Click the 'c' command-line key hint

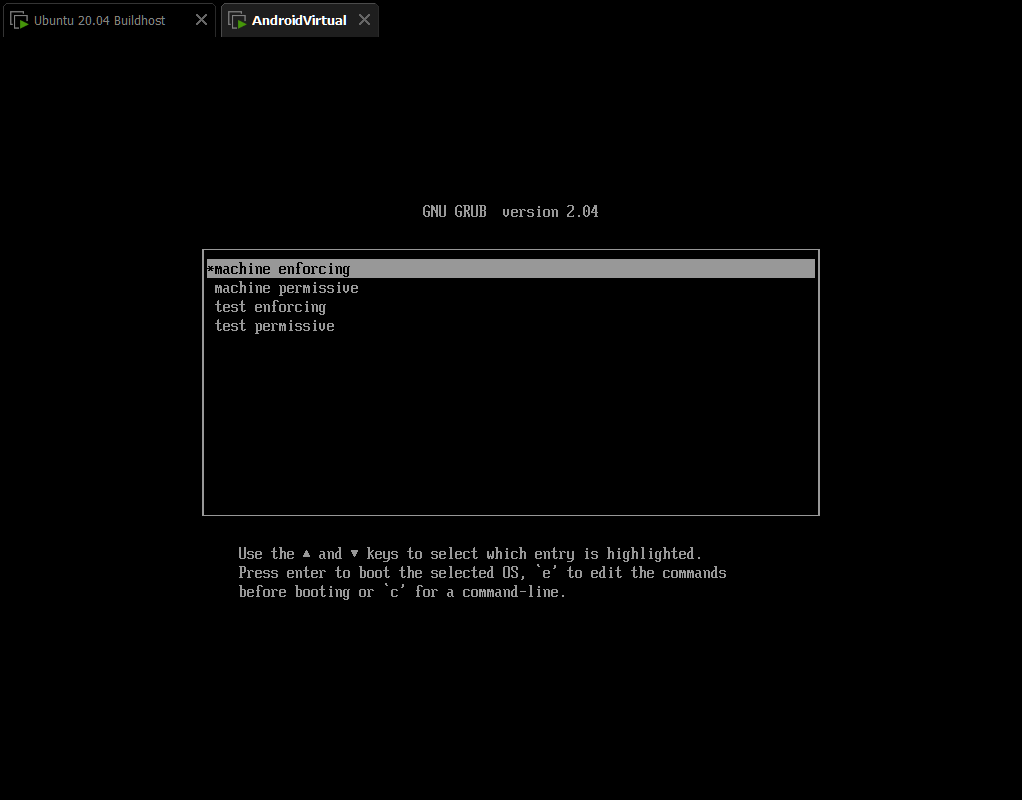pyautogui.click(x=394, y=592)
